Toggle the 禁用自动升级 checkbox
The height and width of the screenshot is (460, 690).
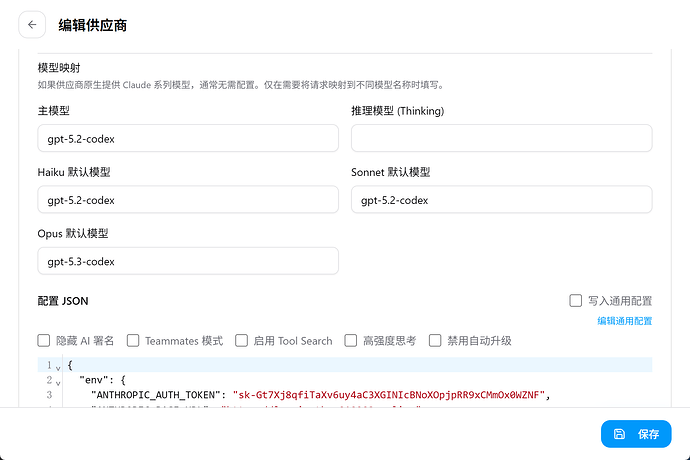coord(435,340)
